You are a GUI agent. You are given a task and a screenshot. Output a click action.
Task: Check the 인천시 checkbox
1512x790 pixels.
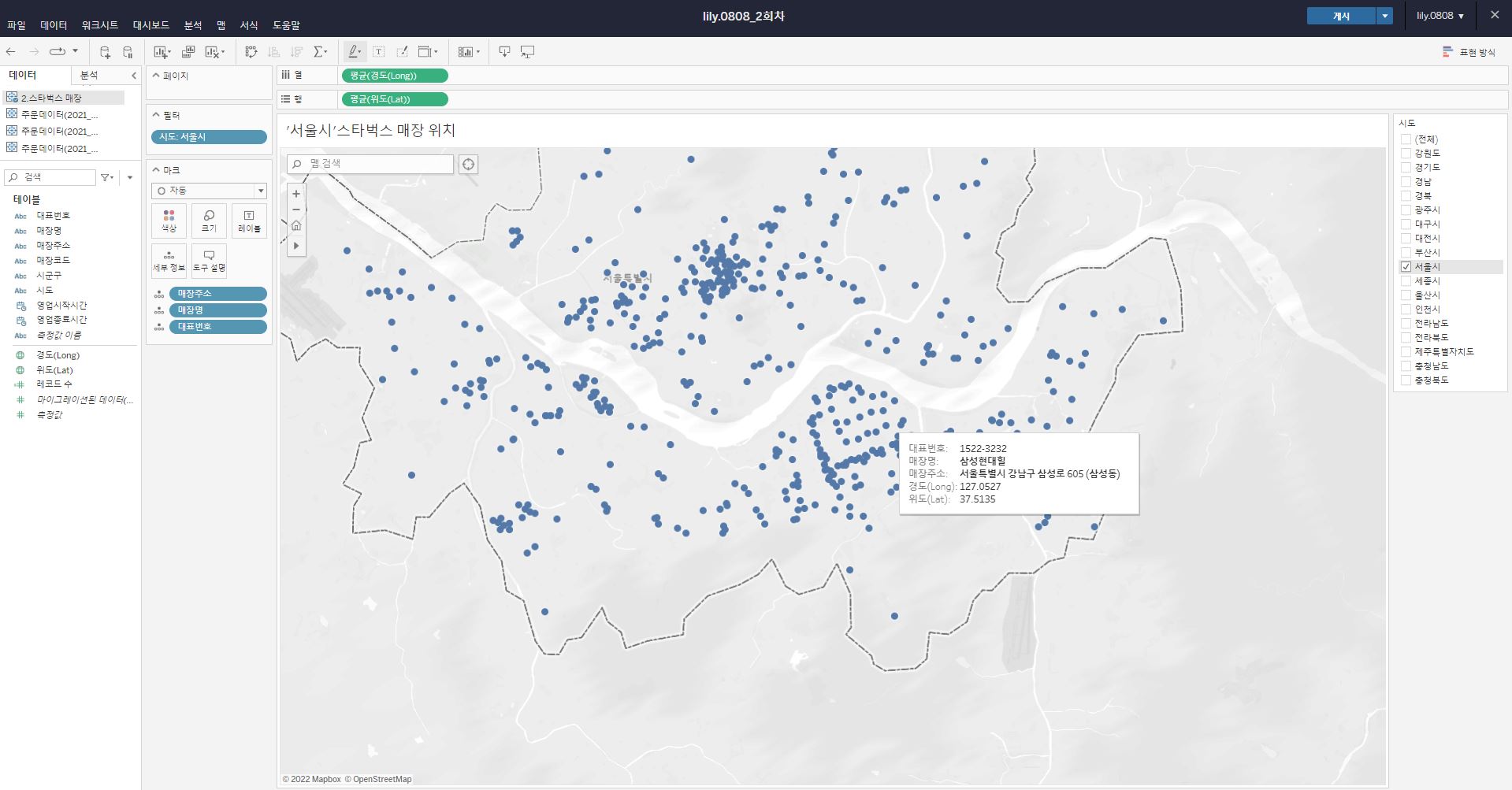coord(1406,310)
